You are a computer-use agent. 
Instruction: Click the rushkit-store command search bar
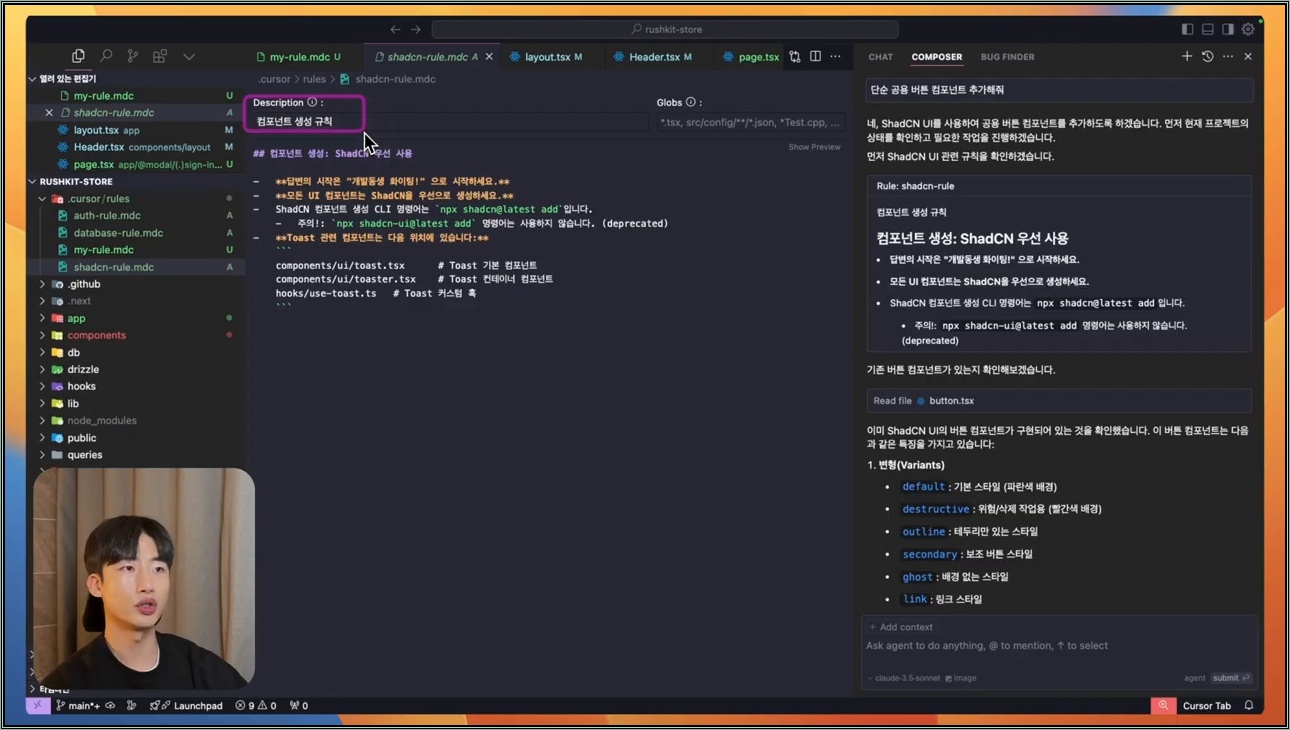(665, 29)
